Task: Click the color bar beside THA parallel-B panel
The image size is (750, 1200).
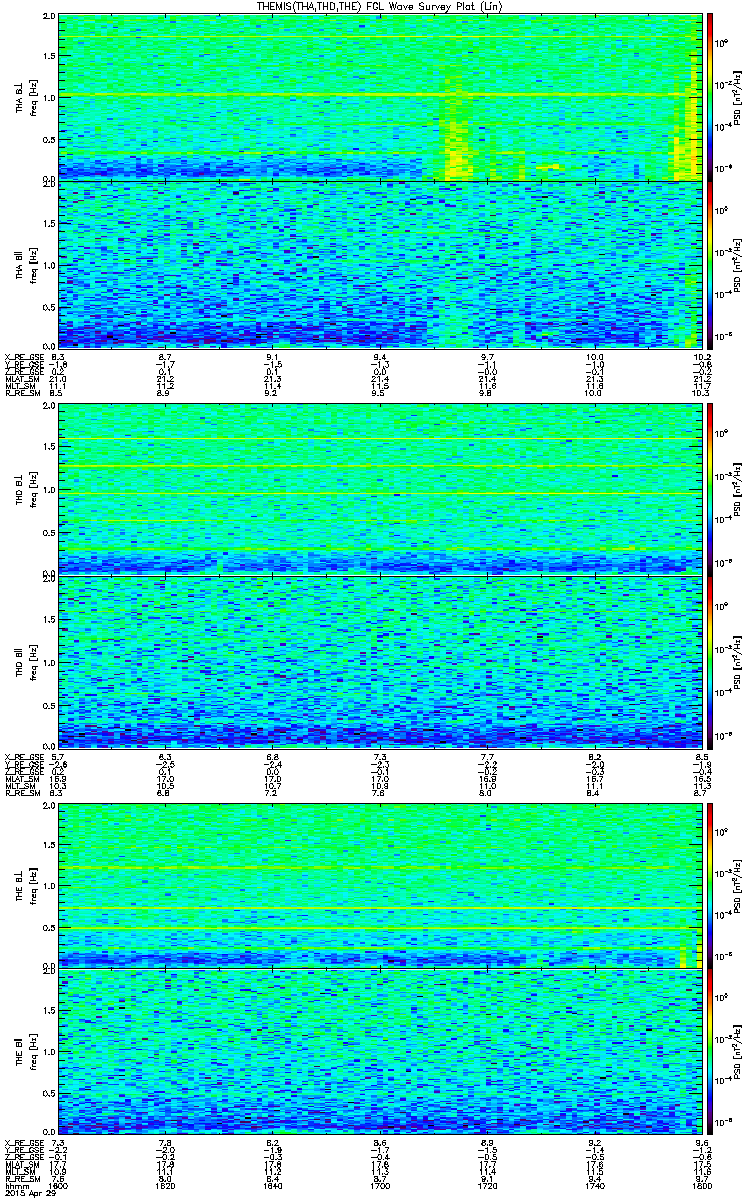Action: (710, 265)
